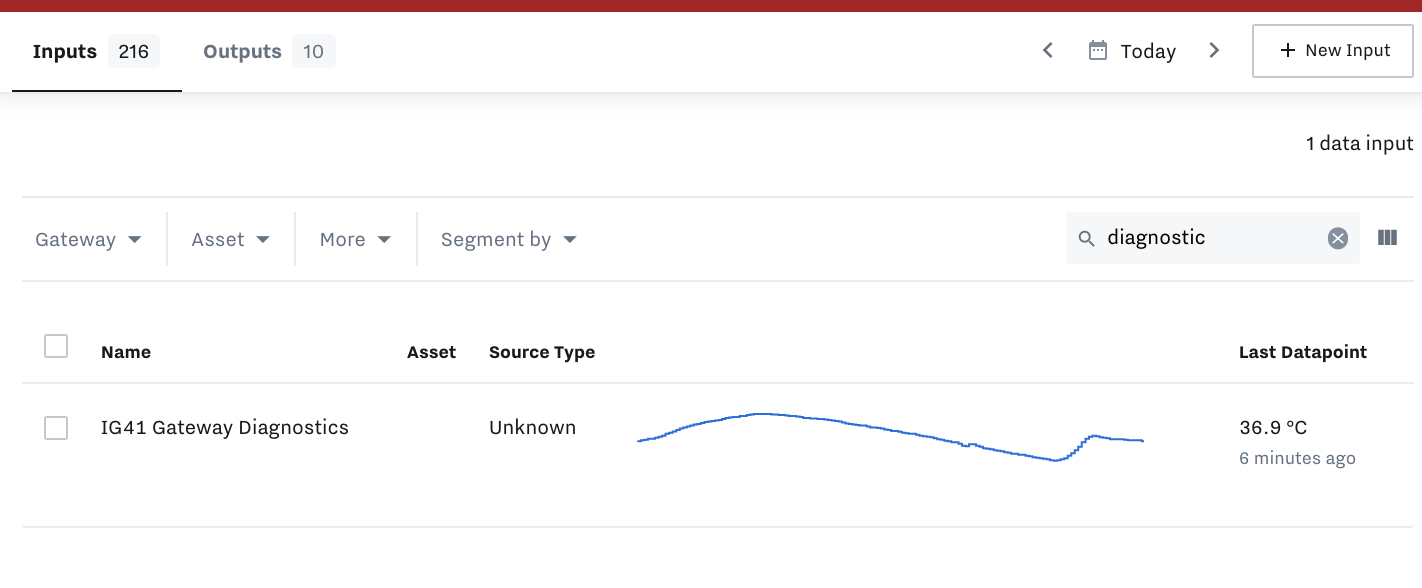Switch to the Outputs tab
The width and height of the screenshot is (1422, 588).
point(268,51)
